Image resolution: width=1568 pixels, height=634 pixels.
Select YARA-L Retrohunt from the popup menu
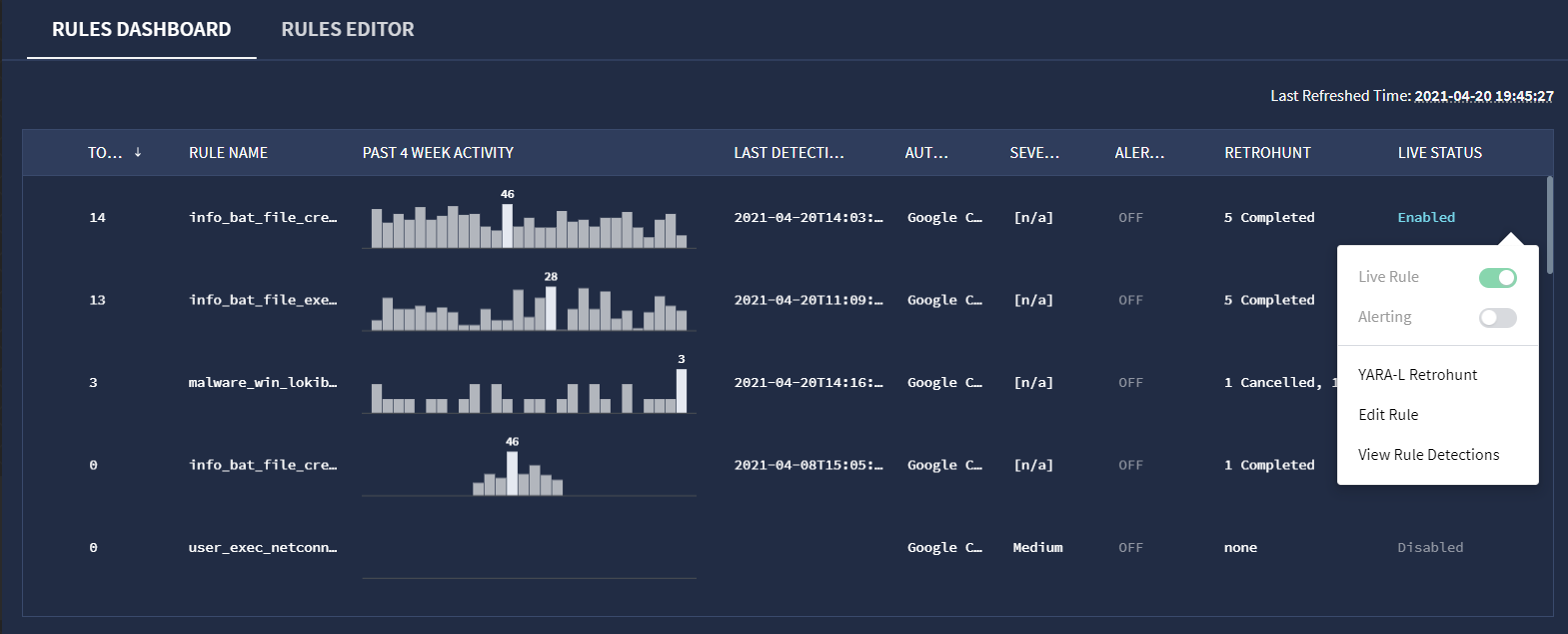1417,375
